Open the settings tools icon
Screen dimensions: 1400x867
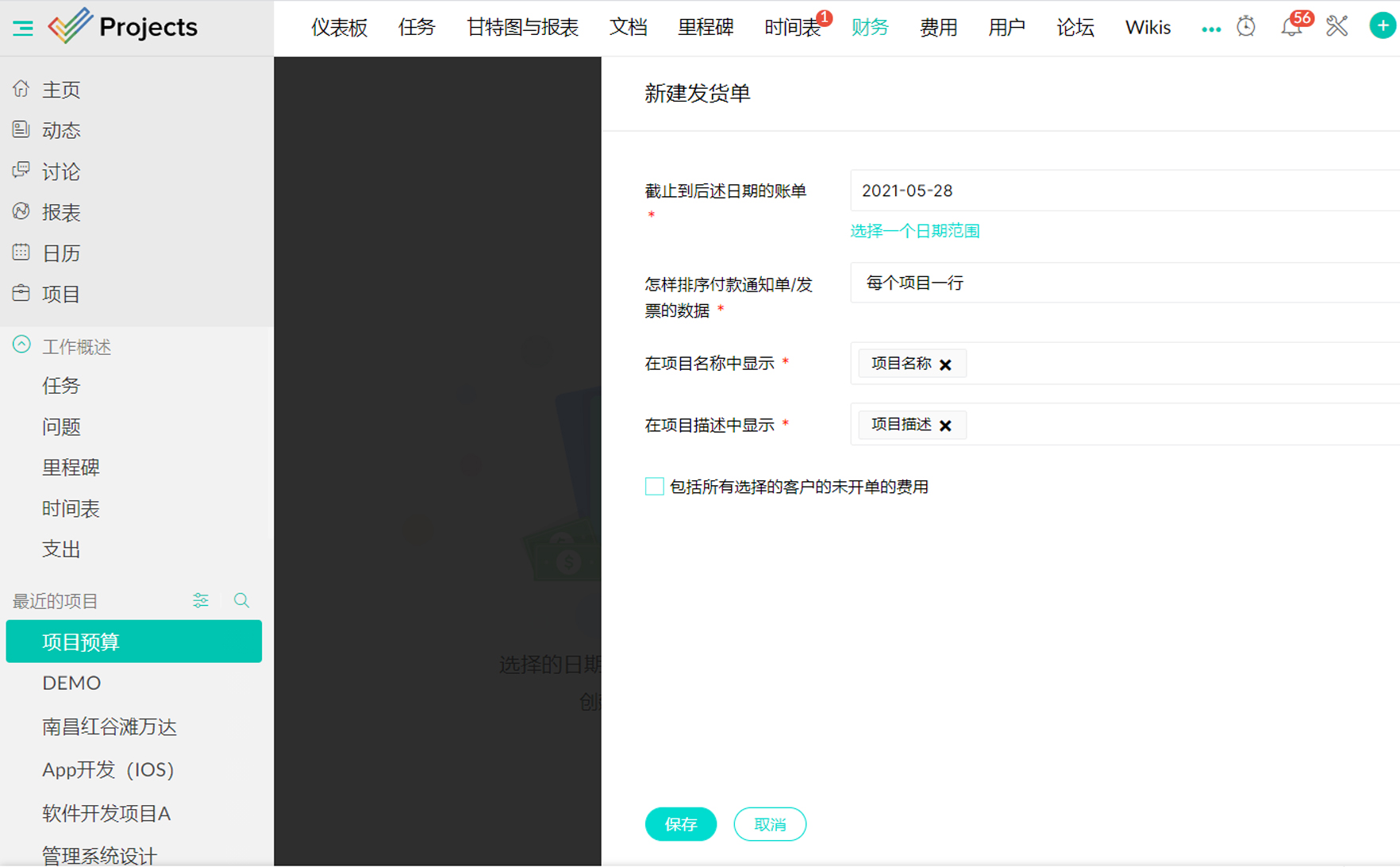(x=1337, y=27)
